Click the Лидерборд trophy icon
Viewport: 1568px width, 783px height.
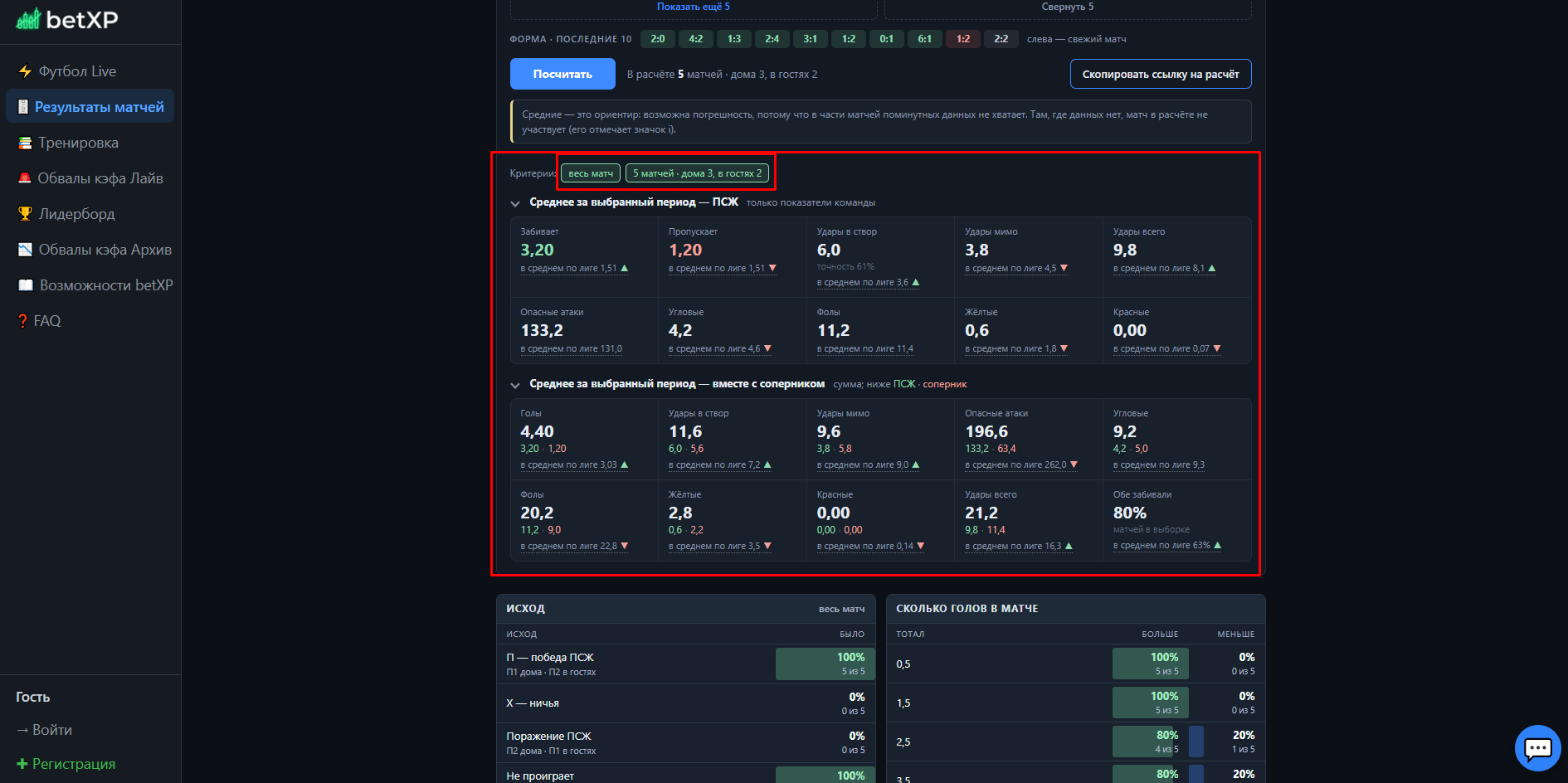(x=25, y=214)
